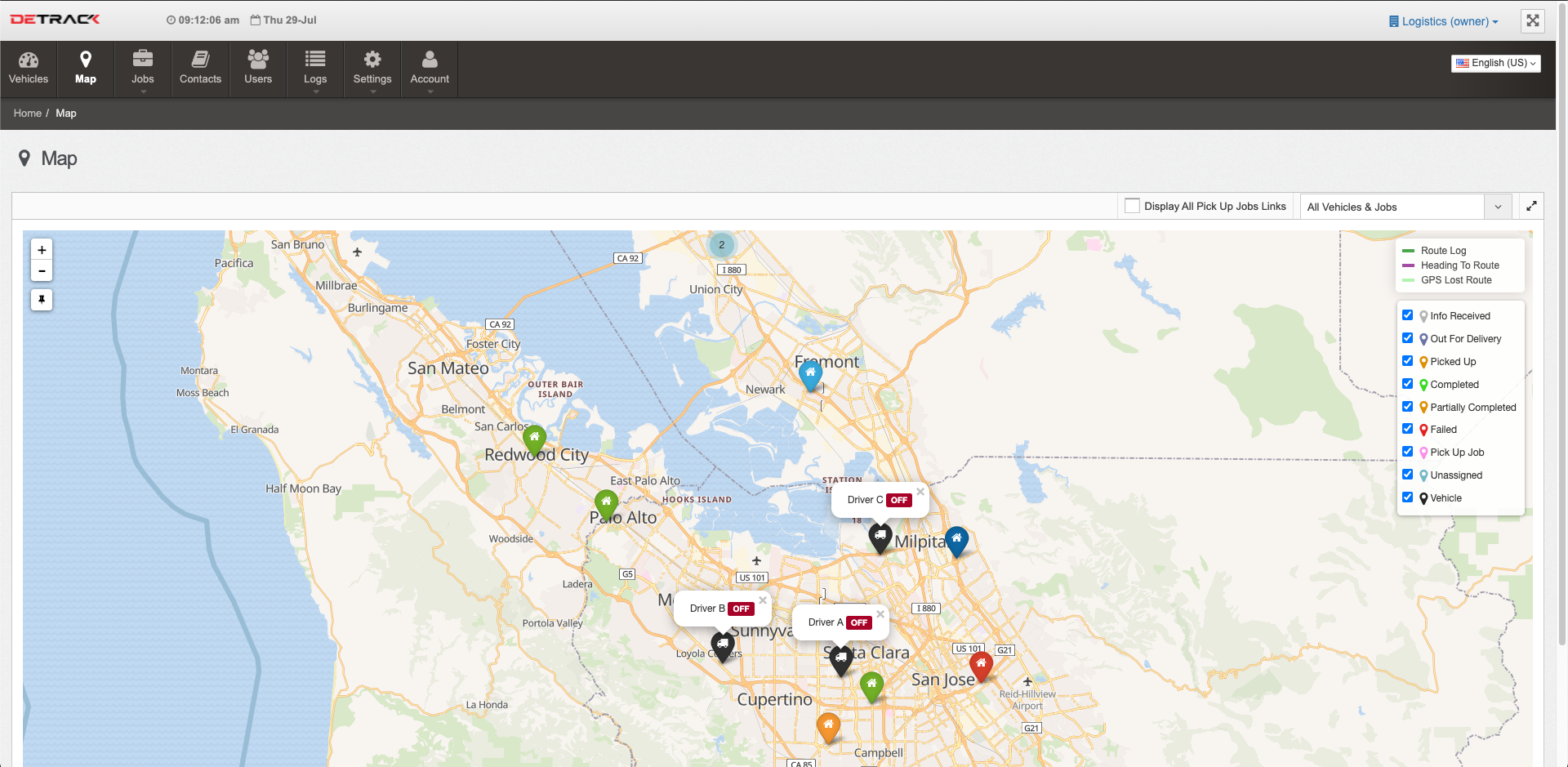The height and width of the screenshot is (767, 1568).
Task: Click the red failed job marker in San Jose
Action: pos(981,665)
